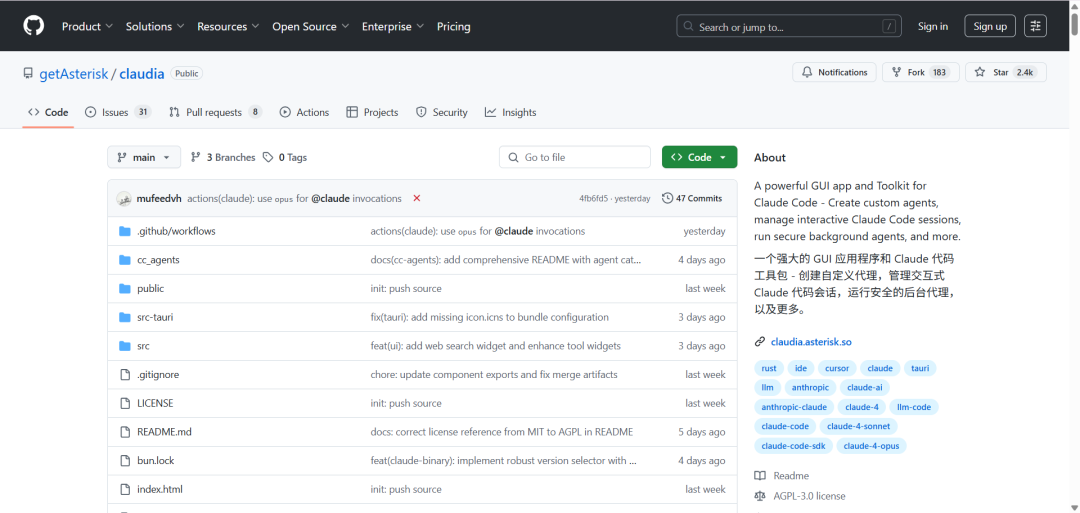Viewport: 1080px width, 513px height.
Task: Click mufeedvh's avatar thumbnail
Action: [124, 198]
